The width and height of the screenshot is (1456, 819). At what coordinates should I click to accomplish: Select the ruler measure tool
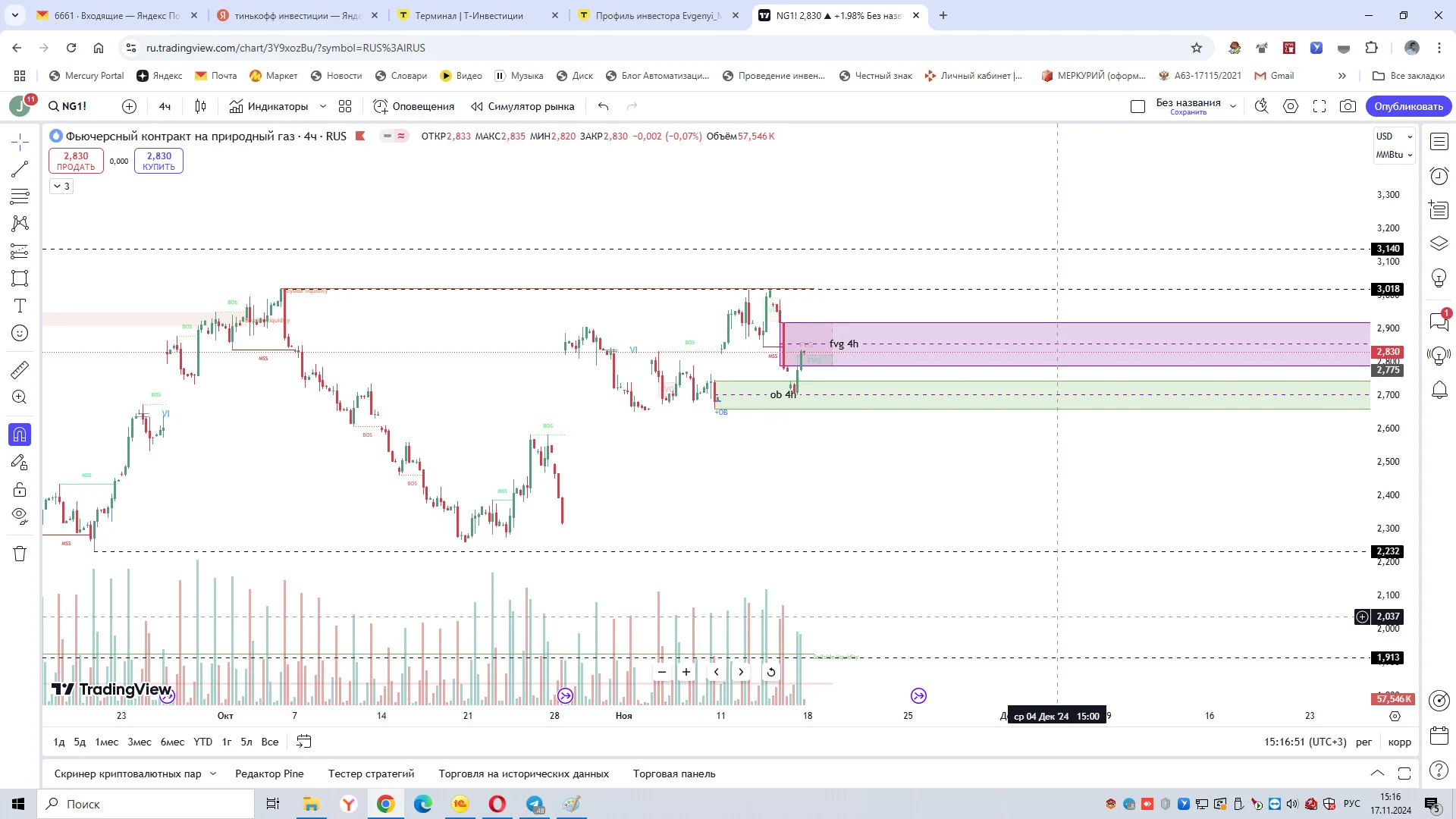point(20,370)
